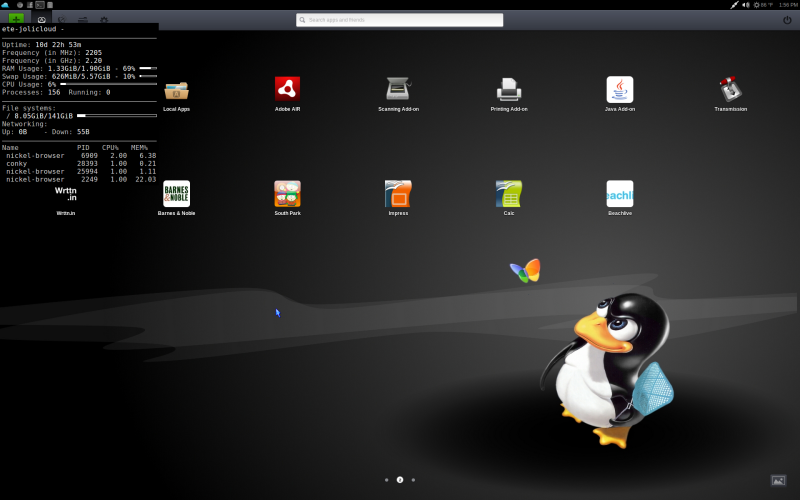The height and width of the screenshot is (500, 800).
Task: Launch the Barnes & Noble app
Action: pos(177,194)
